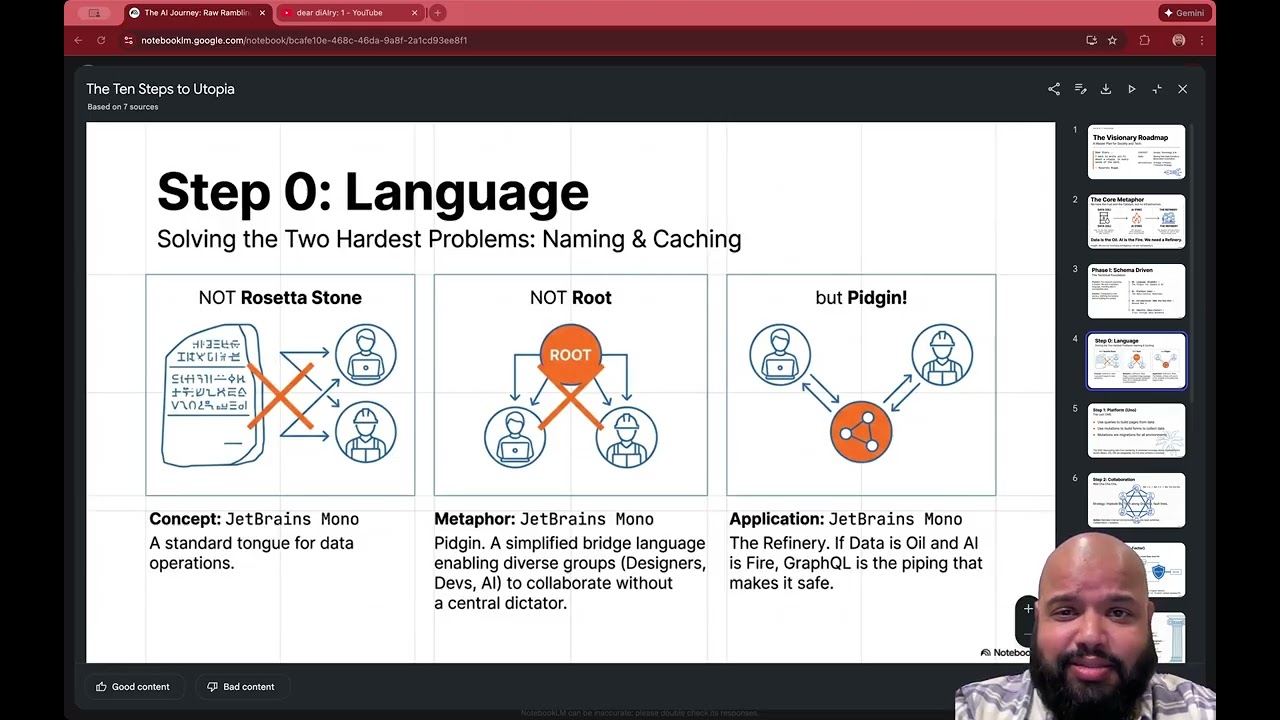
Task: Mark slide as Good content
Action: tap(133, 687)
